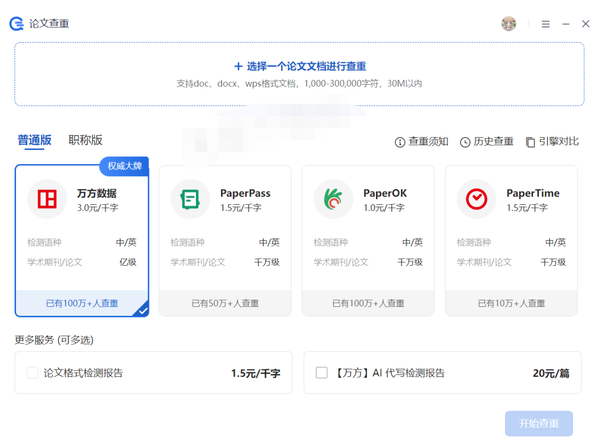Click 已有10万+人查重 under PaperTime
Viewport: 591px width, 441px height.
[511, 303]
